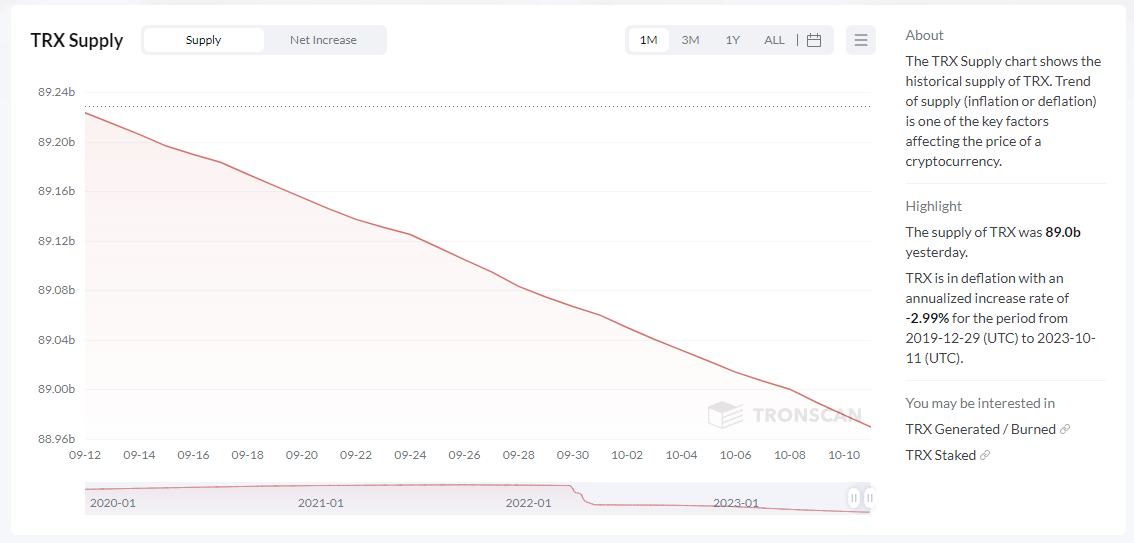Click the 09-24 x-axis date label
The image size is (1134, 543).
[x=410, y=456]
